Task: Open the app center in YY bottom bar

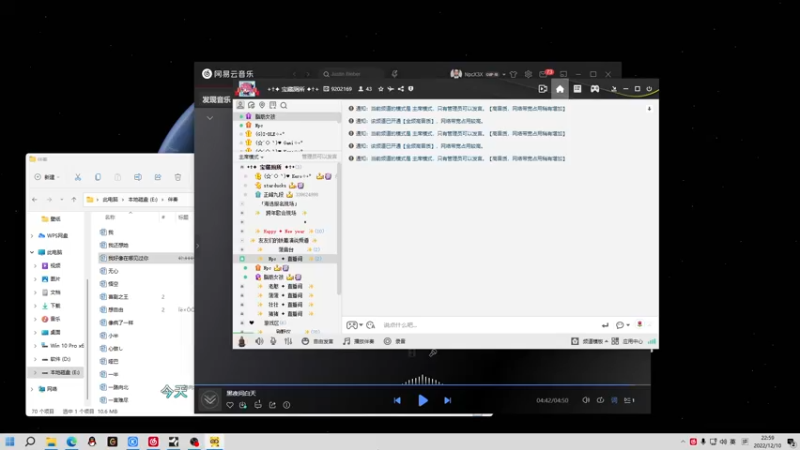Action: pos(627,341)
